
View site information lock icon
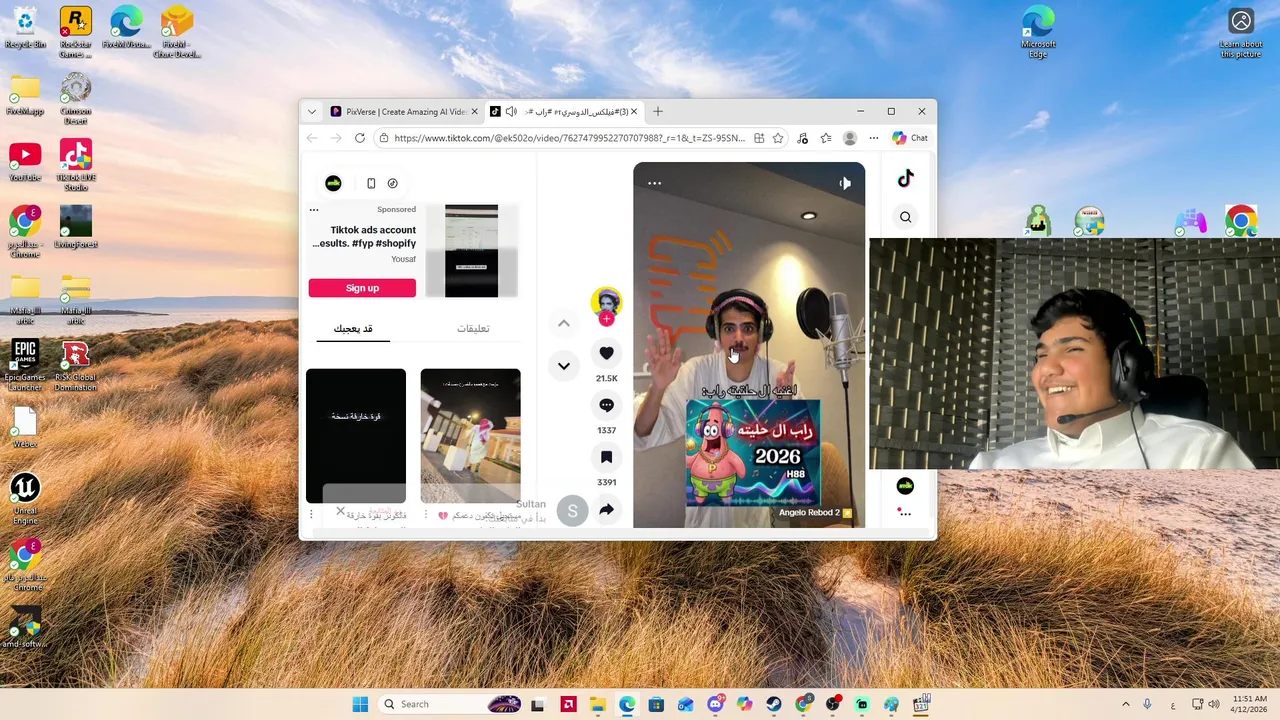(x=383, y=138)
